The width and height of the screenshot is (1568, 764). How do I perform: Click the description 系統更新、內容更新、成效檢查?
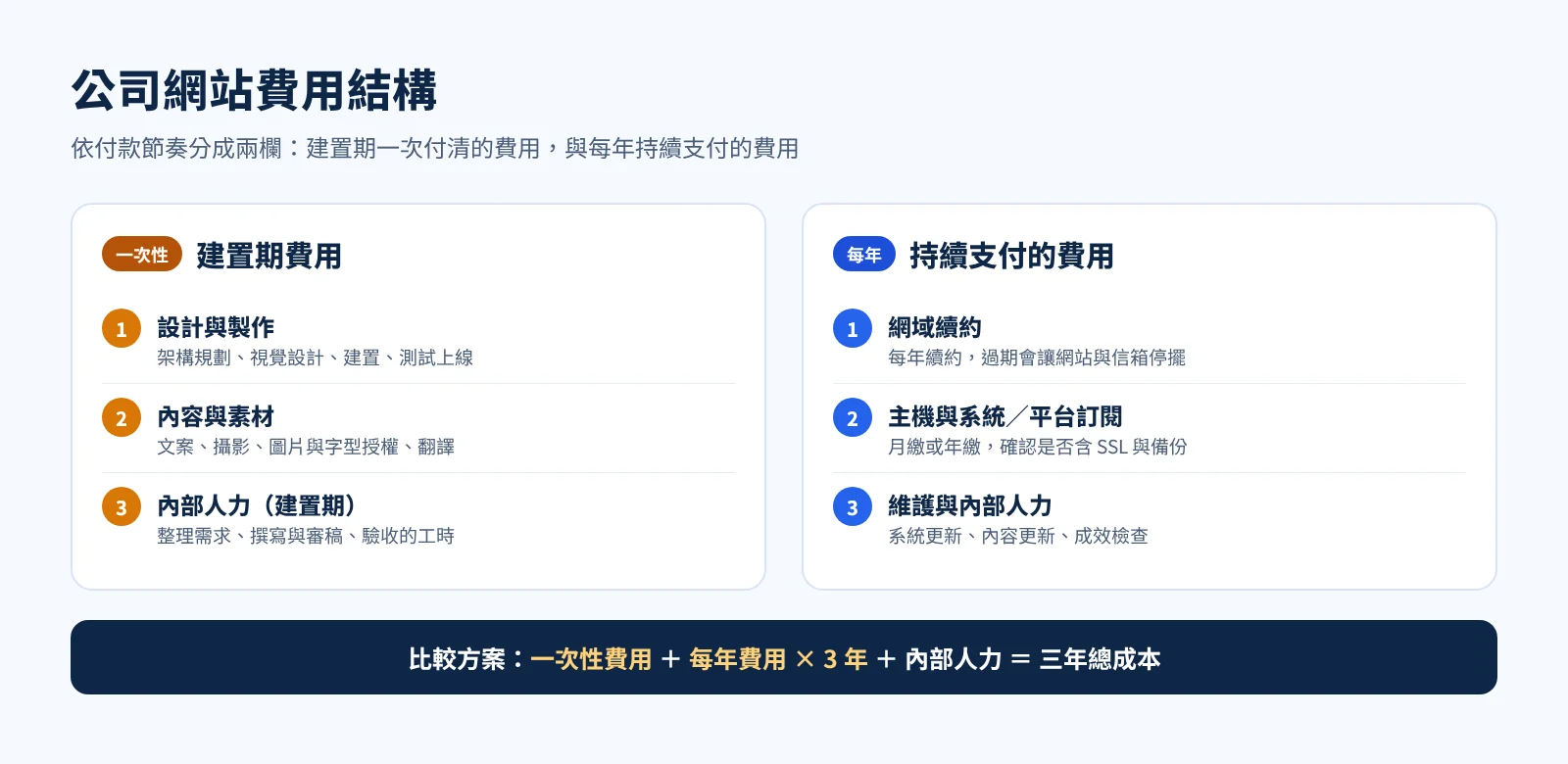pos(1018,536)
